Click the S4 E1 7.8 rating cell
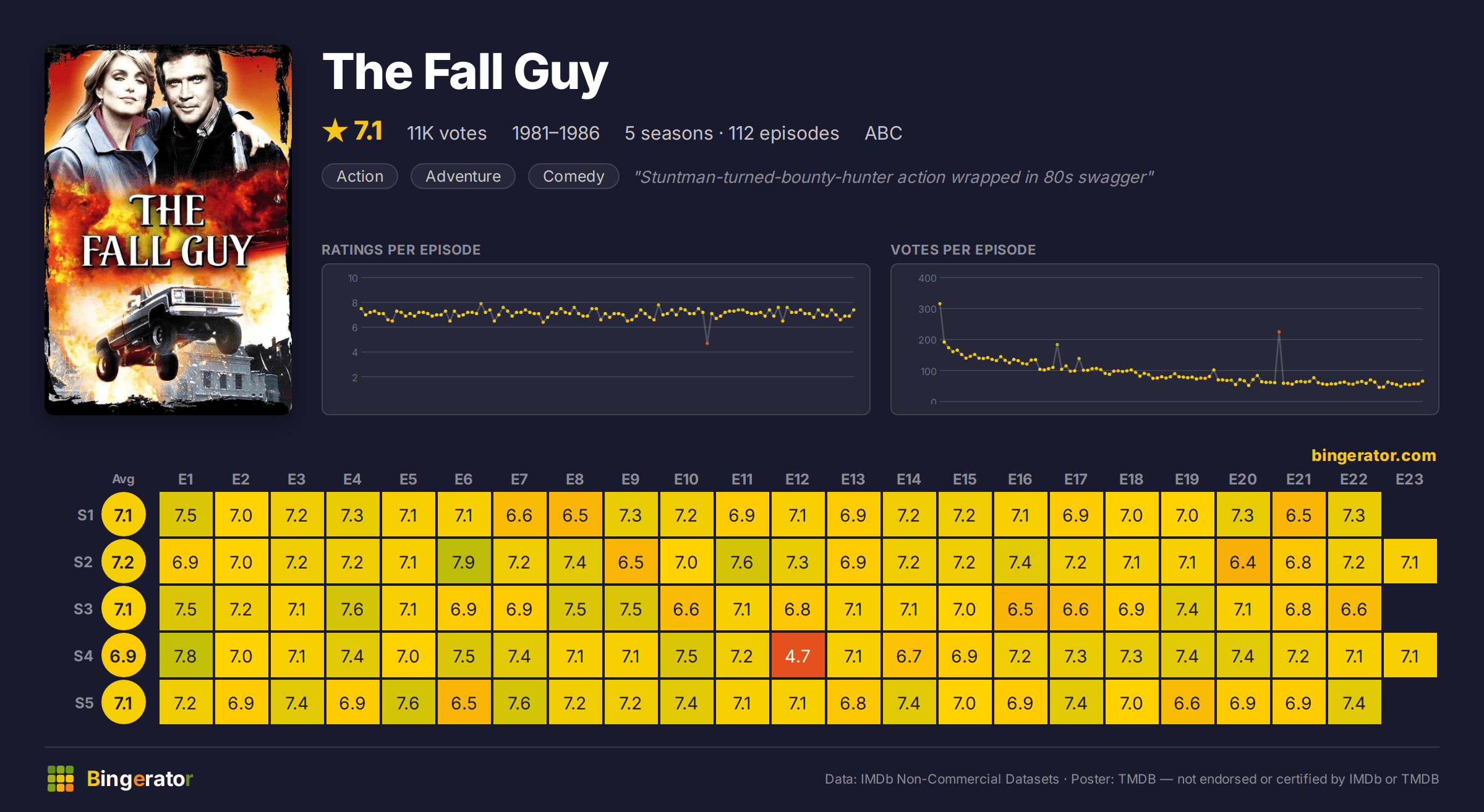Screen dimensions: 1484x812 pyautogui.click(x=185, y=656)
